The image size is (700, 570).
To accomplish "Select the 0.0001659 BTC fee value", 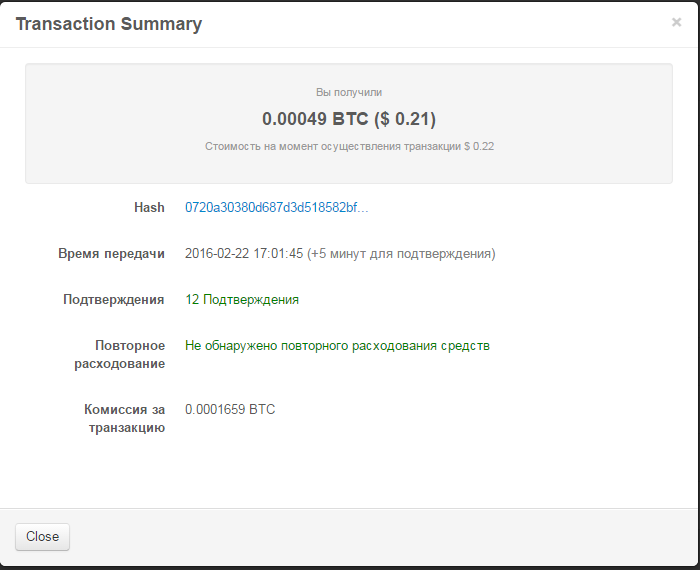I will point(230,409).
